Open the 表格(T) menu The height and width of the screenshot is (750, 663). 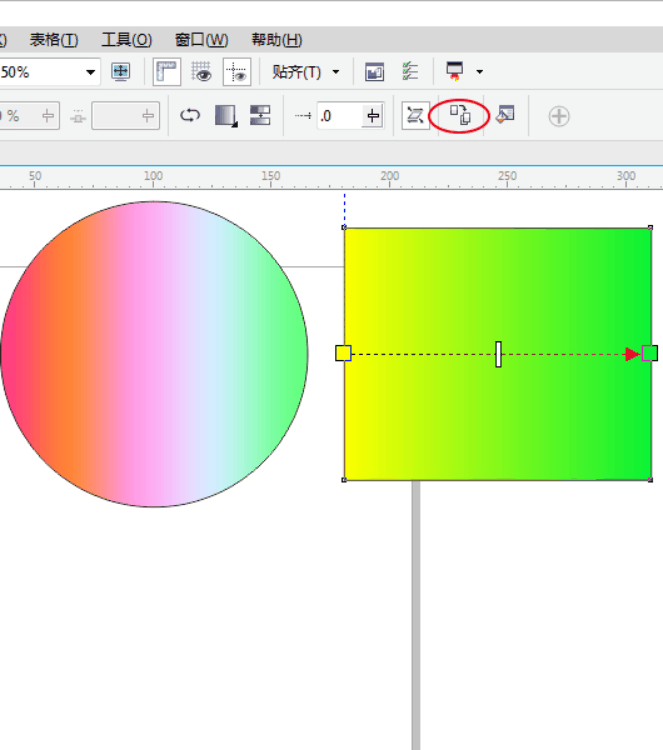pyautogui.click(x=54, y=40)
